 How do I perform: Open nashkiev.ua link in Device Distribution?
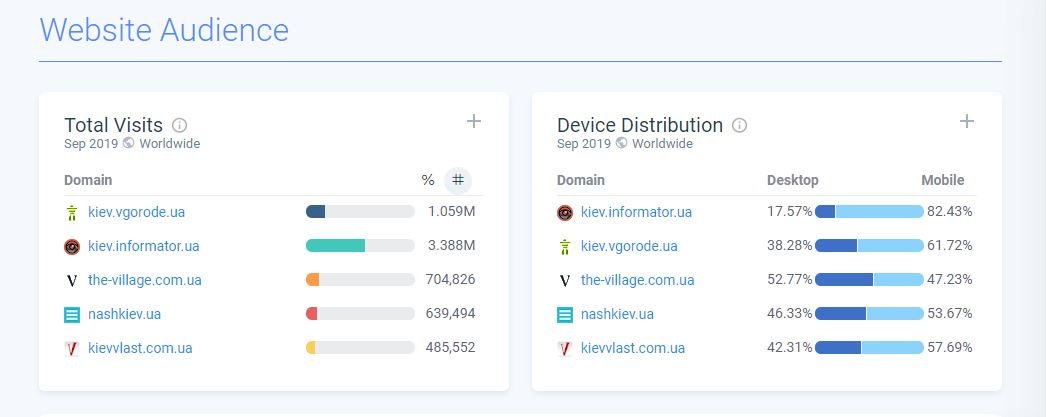click(x=618, y=314)
